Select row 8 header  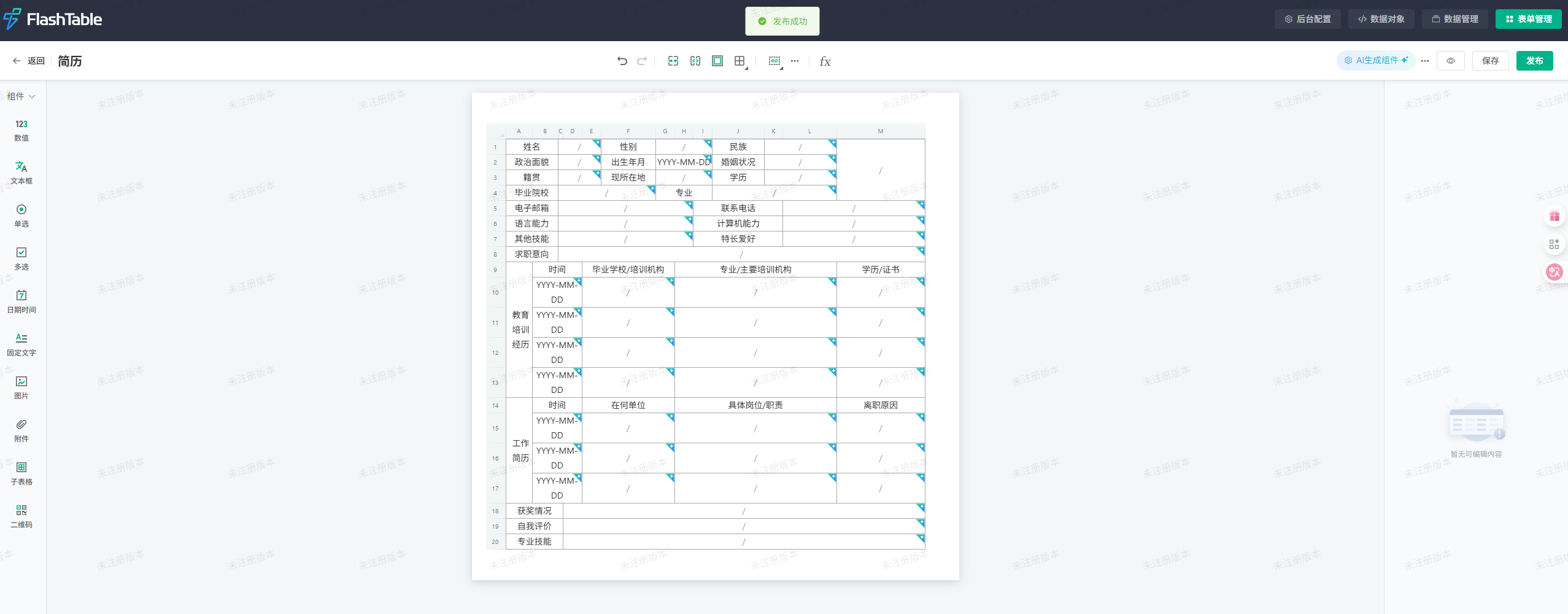tap(495, 254)
